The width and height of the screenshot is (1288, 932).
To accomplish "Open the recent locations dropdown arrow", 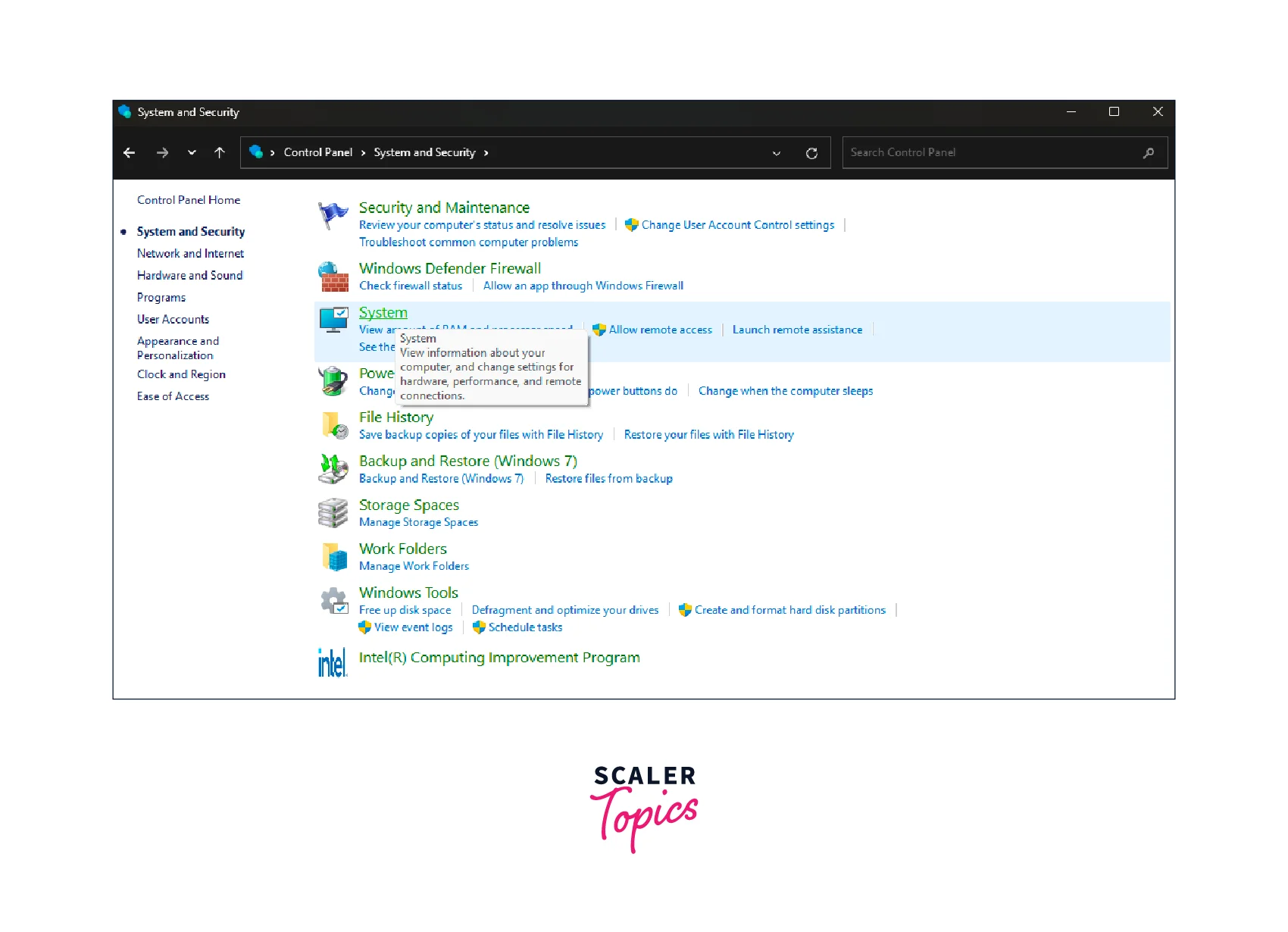I will click(192, 153).
